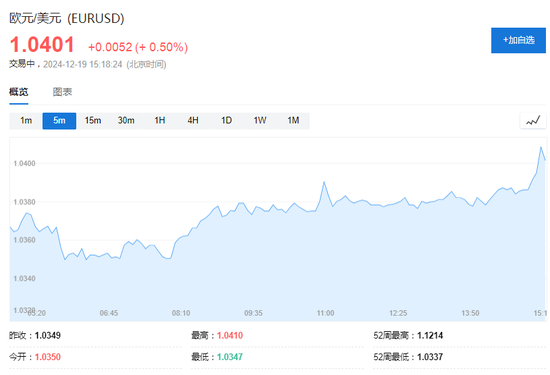Image resolution: width=550 pixels, height=375 pixels.
Task: Open the chart type line icon
Action: tap(533, 121)
